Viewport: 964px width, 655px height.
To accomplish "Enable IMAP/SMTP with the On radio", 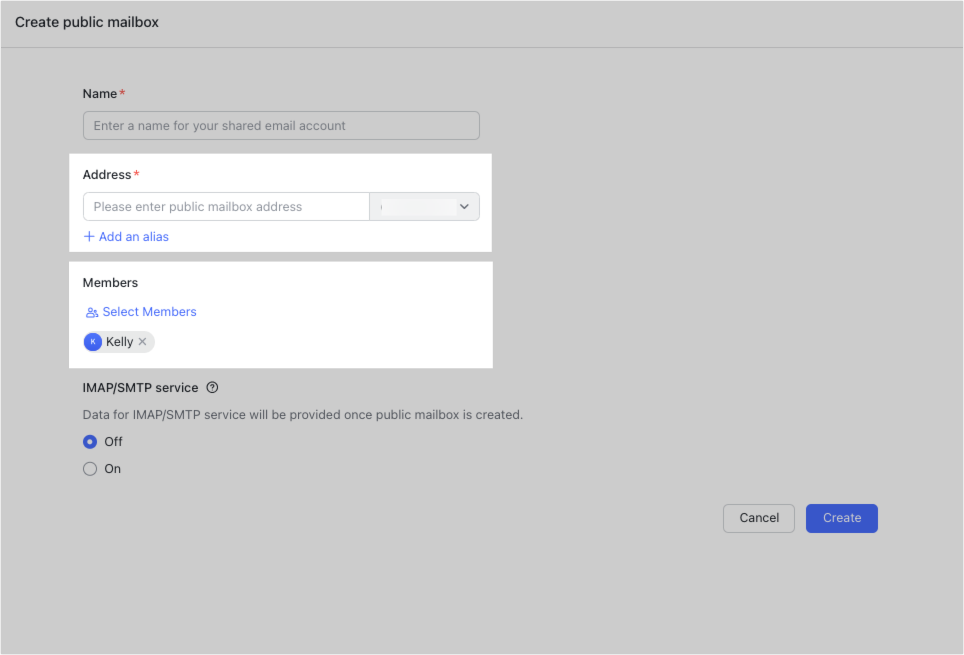I will coord(90,469).
